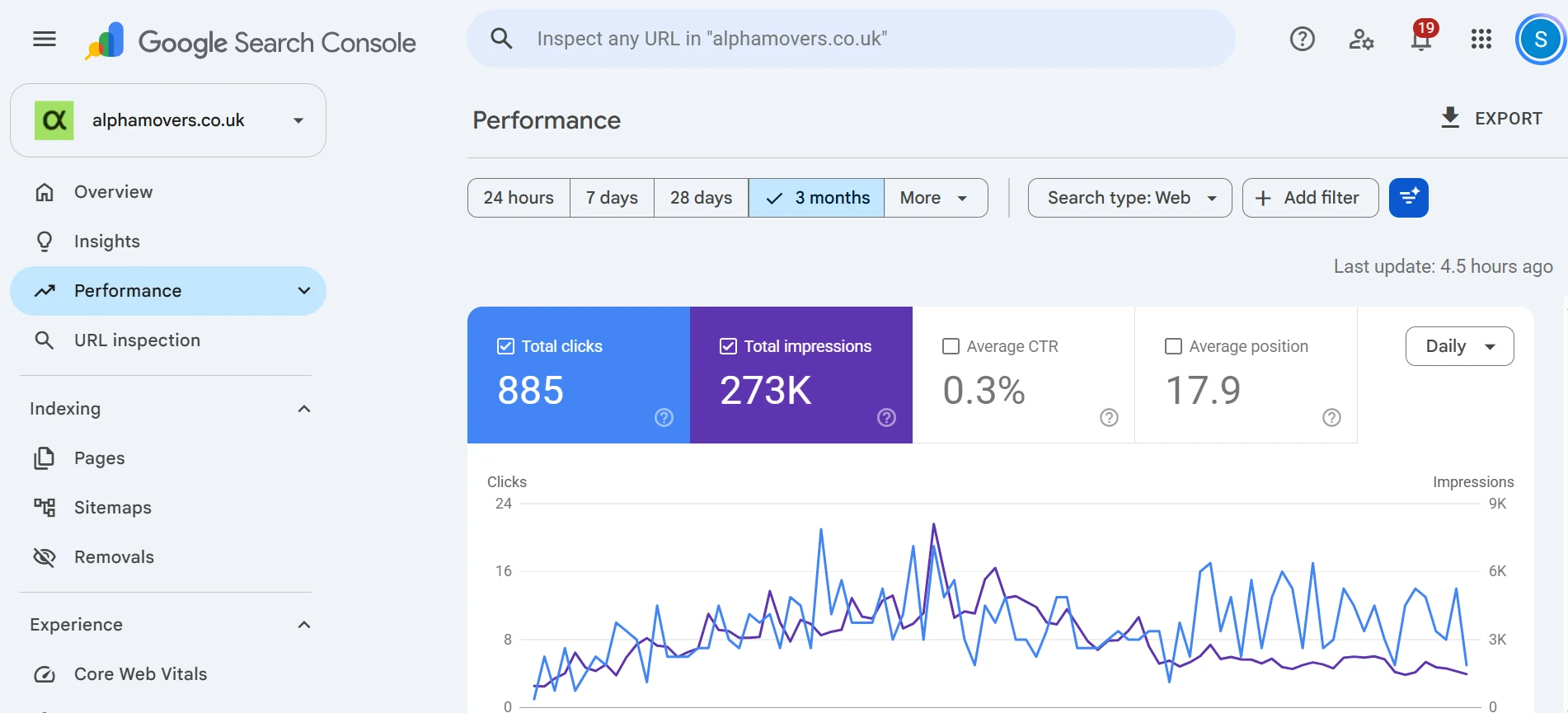Uncheck the Total impressions checkbox

tap(728, 346)
